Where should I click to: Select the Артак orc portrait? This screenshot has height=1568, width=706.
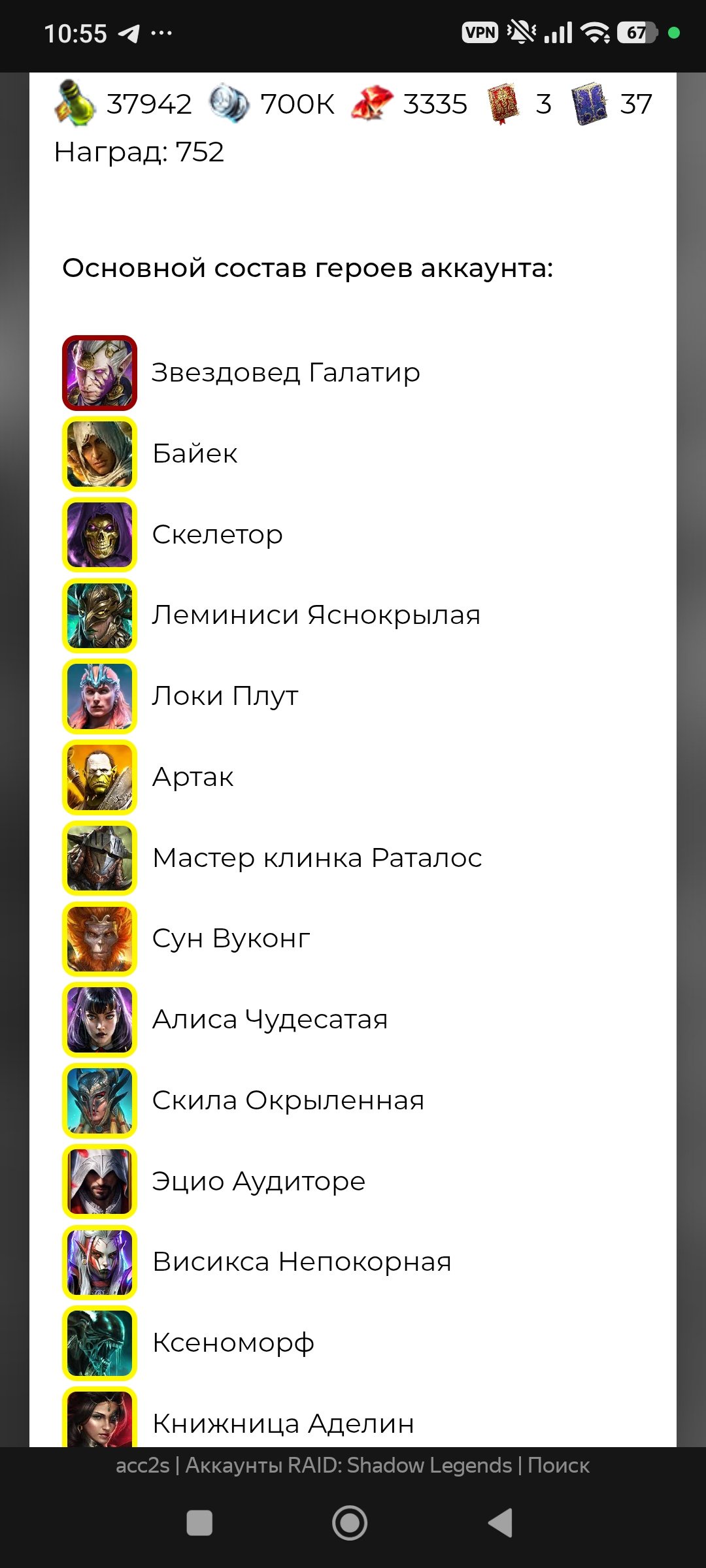pyautogui.click(x=99, y=777)
